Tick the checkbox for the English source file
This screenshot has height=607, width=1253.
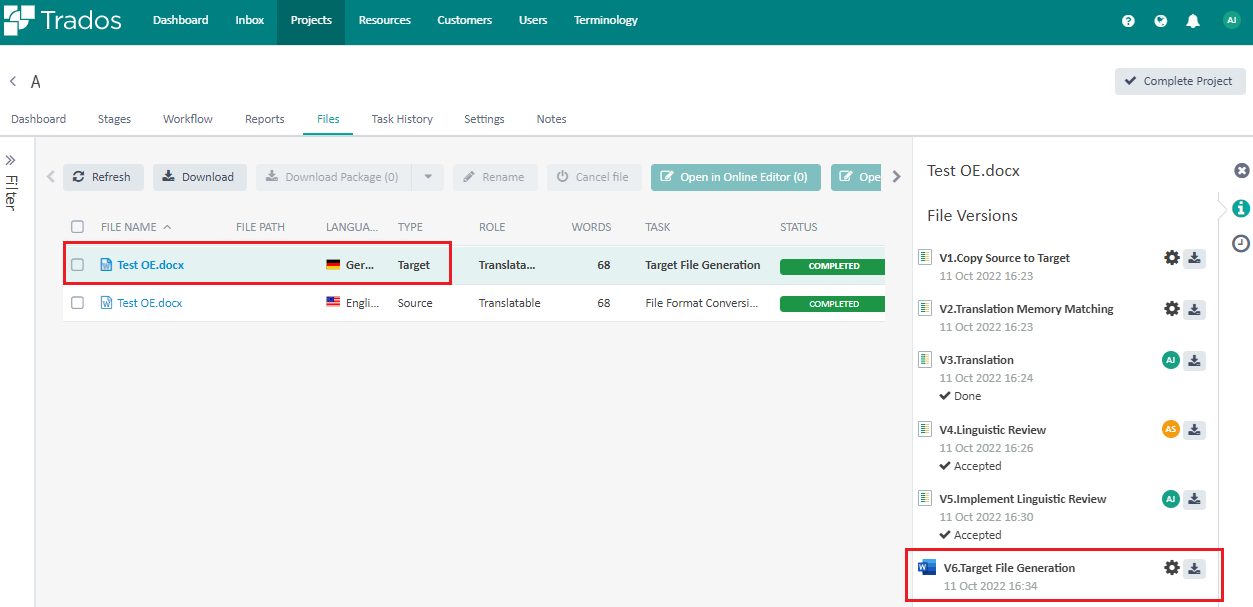click(x=78, y=303)
